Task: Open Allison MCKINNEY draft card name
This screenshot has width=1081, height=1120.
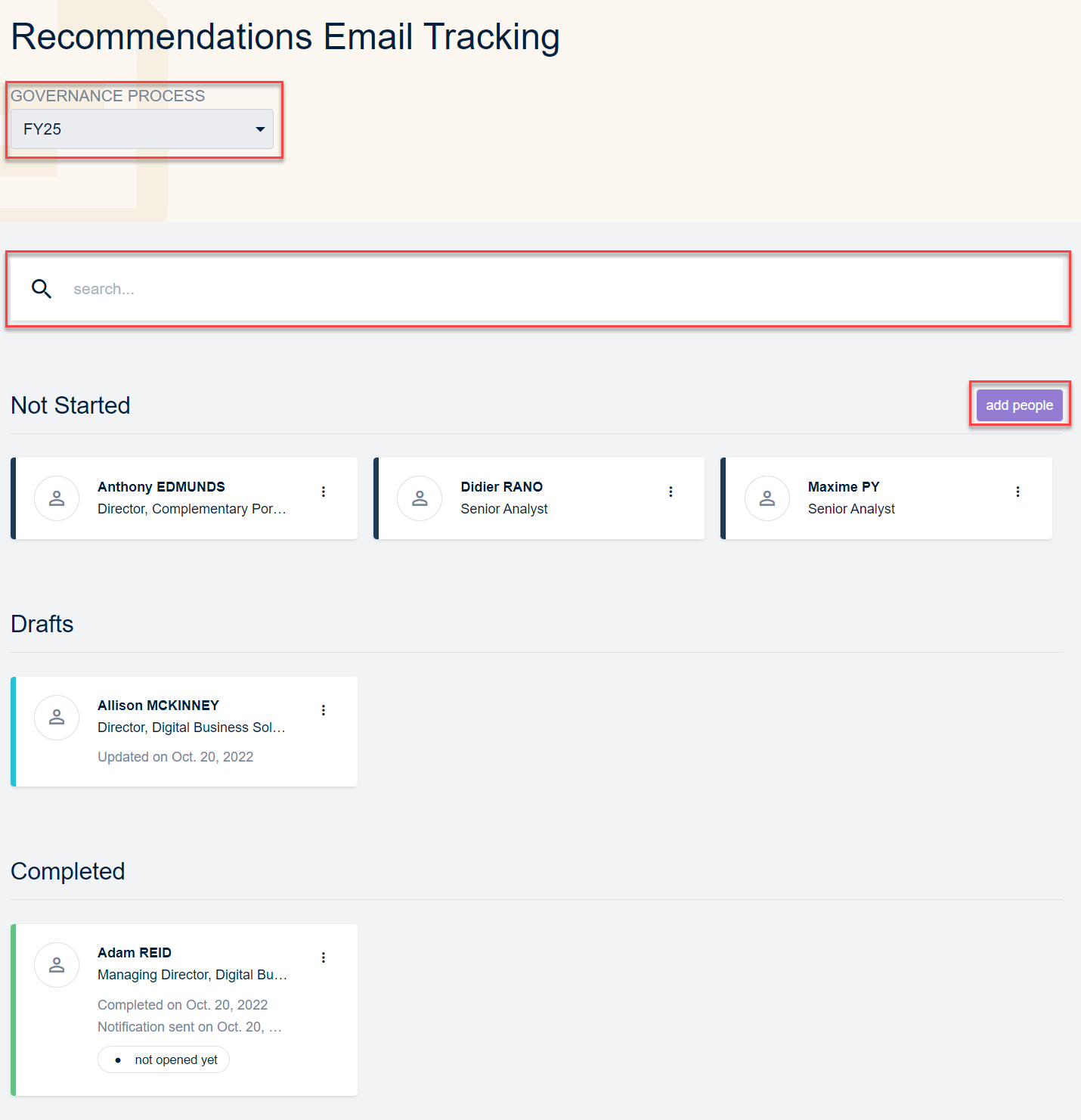Action: pyautogui.click(x=158, y=705)
